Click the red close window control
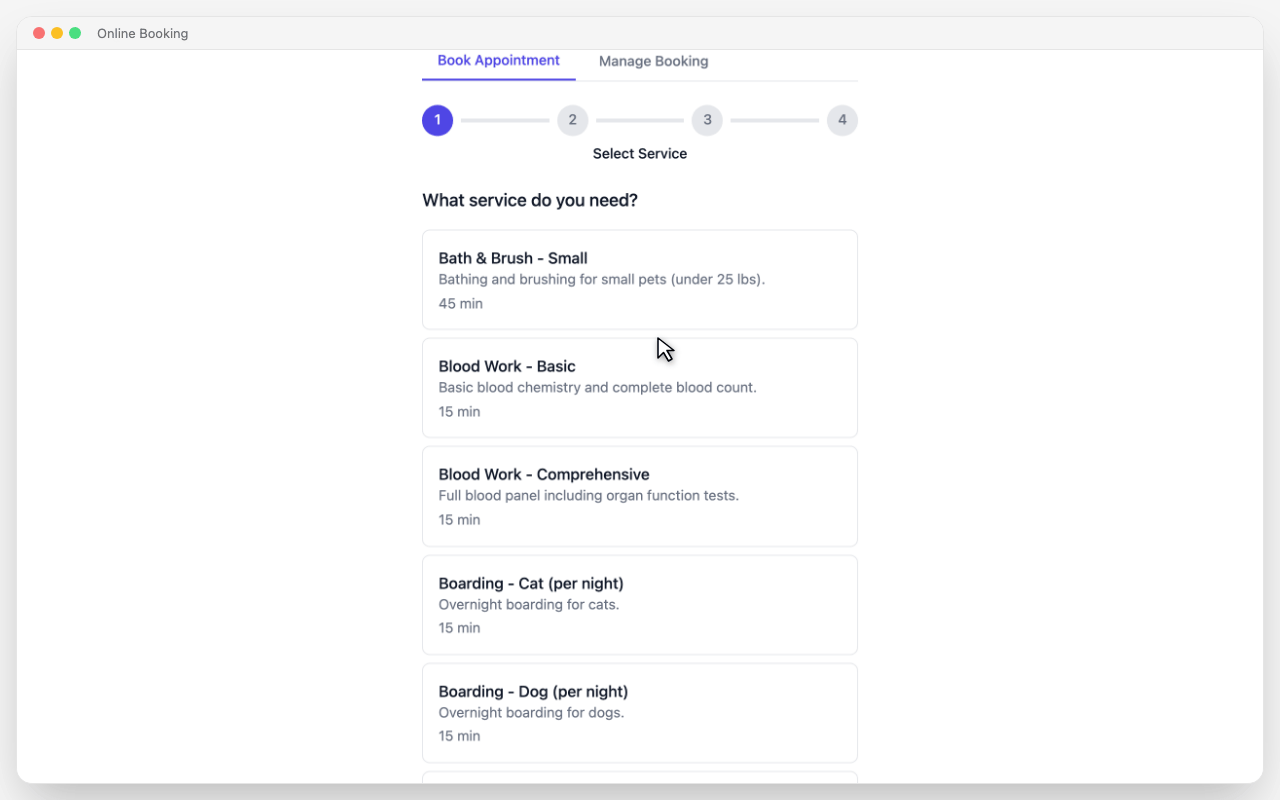The width and height of the screenshot is (1280, 800). tap(38, 32)
